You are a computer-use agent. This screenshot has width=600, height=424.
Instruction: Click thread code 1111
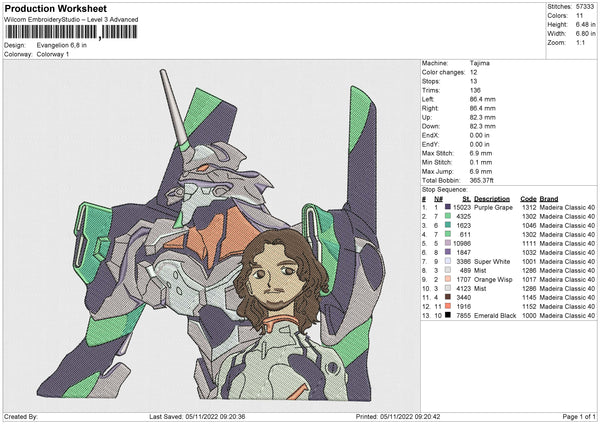(x=529, y=243)
